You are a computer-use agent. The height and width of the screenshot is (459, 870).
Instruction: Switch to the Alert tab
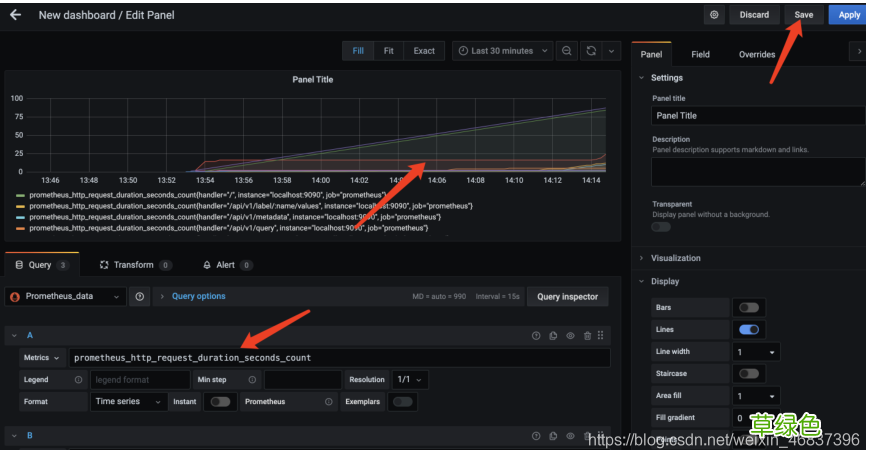[226, 265]
